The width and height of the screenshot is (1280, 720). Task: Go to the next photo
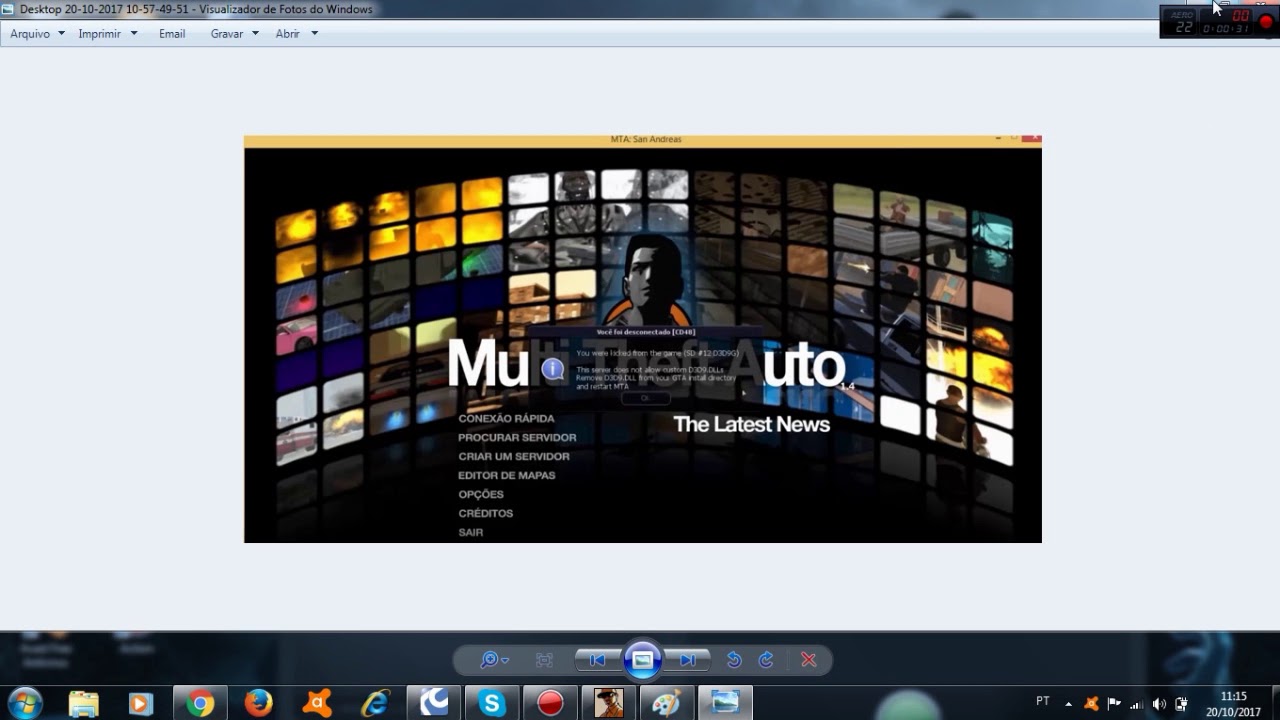tap(688, 660)
